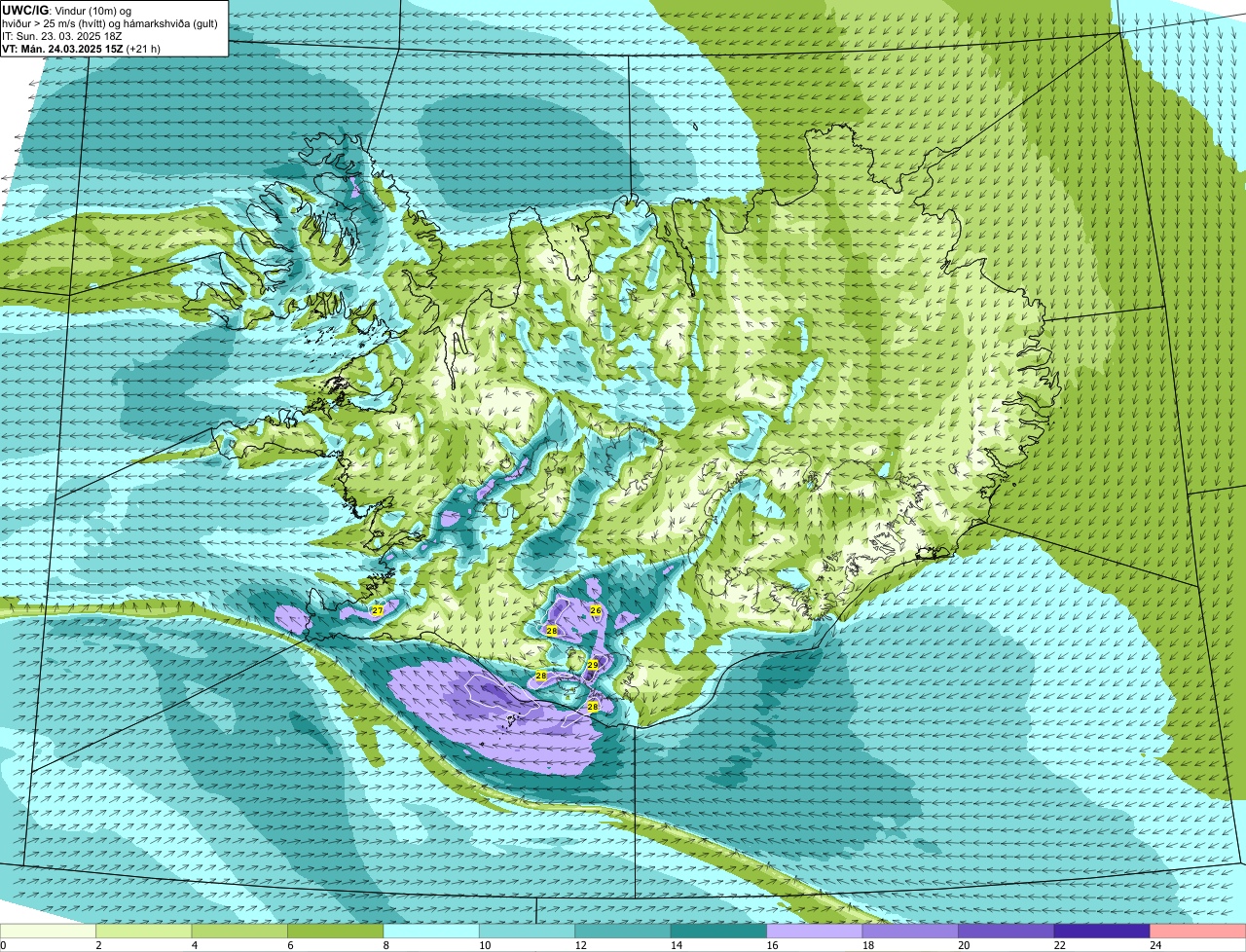Click the yellow gust marker labeled 29
Screen dimensions: 1246x952
(x=592, y=665)
